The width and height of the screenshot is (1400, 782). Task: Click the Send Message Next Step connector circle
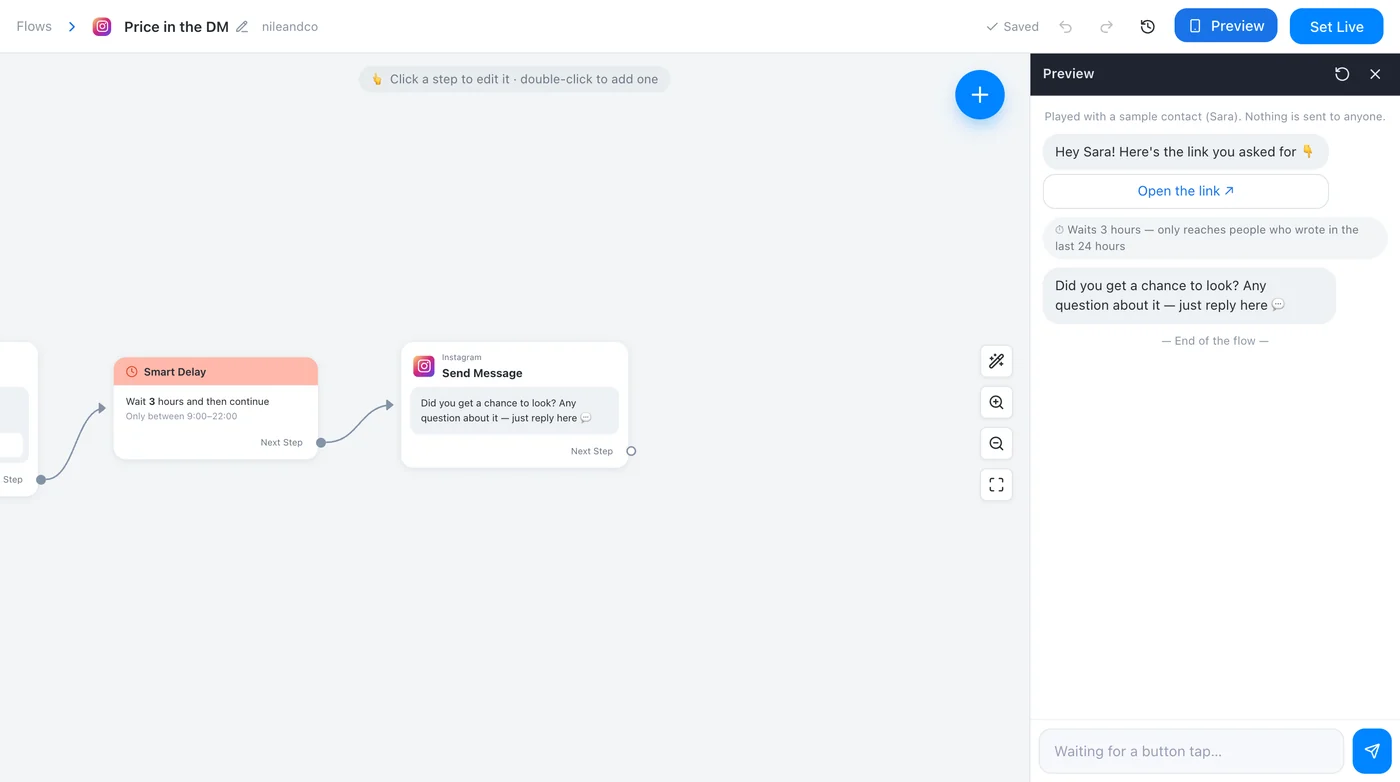point(631,451)
